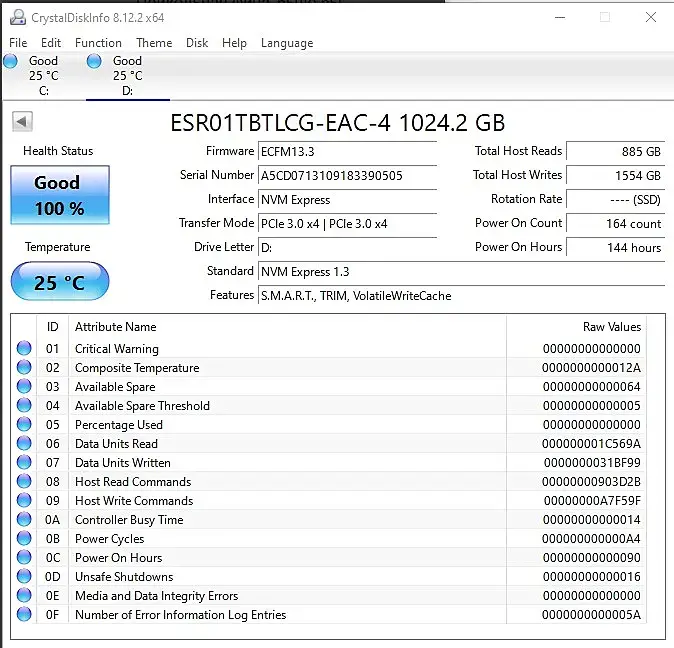Select the Media and Data Integrity Errors row
Viewport: 674px width, 648px height.
(x=156, y=596)
